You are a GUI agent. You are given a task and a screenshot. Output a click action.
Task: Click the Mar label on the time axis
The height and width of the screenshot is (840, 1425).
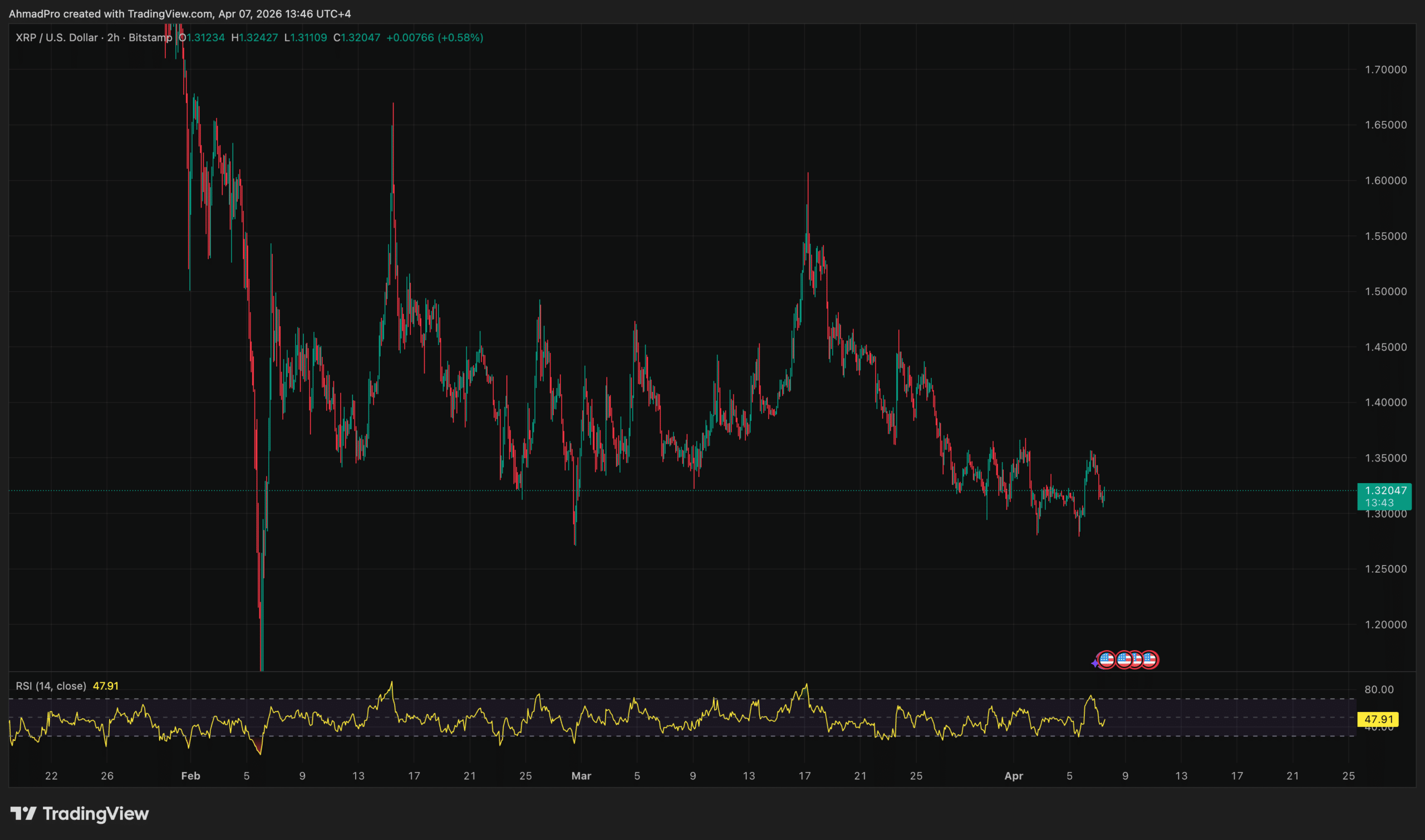click(582, 776)
